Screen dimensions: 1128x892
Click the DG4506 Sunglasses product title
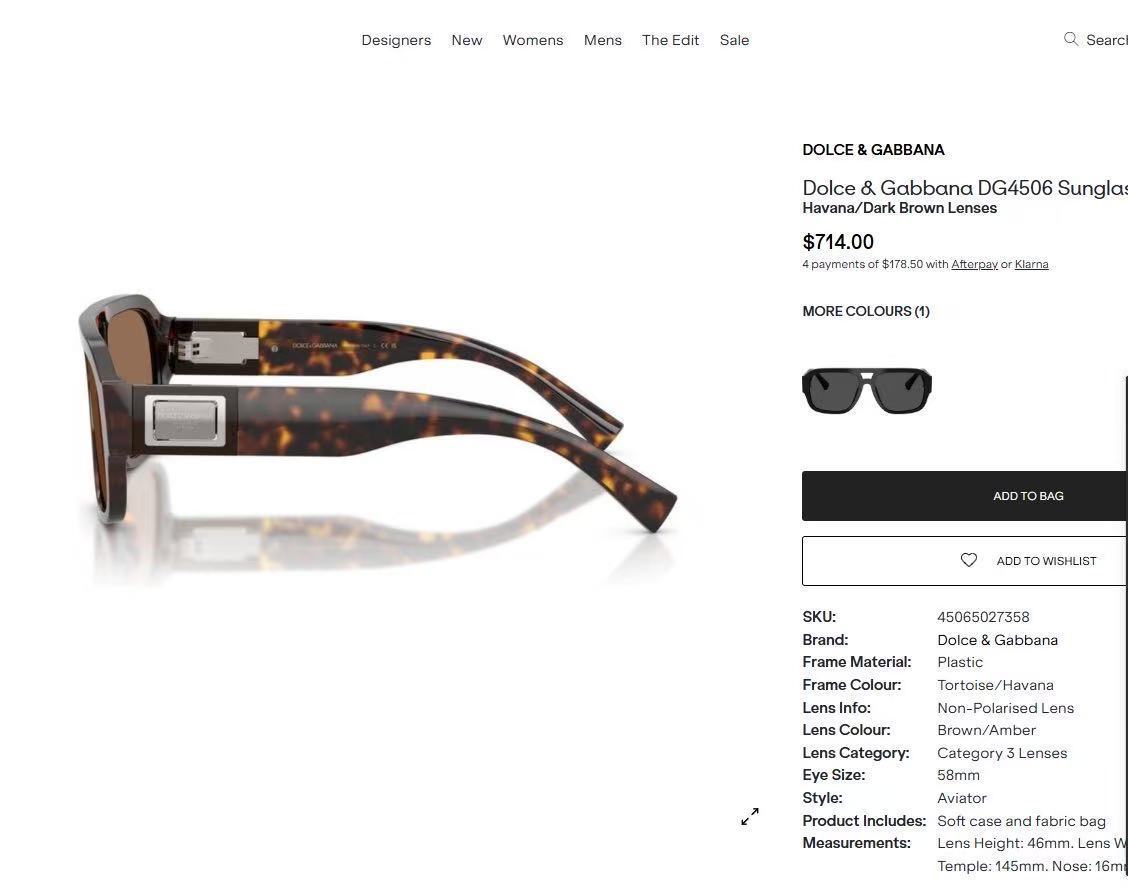(965, 188)
